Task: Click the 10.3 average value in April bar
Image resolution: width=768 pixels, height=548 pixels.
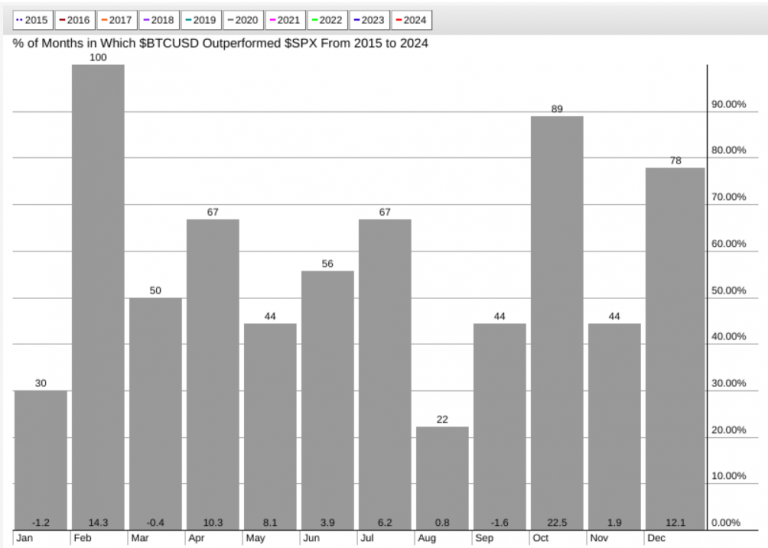Action: (x=213, y=523)
